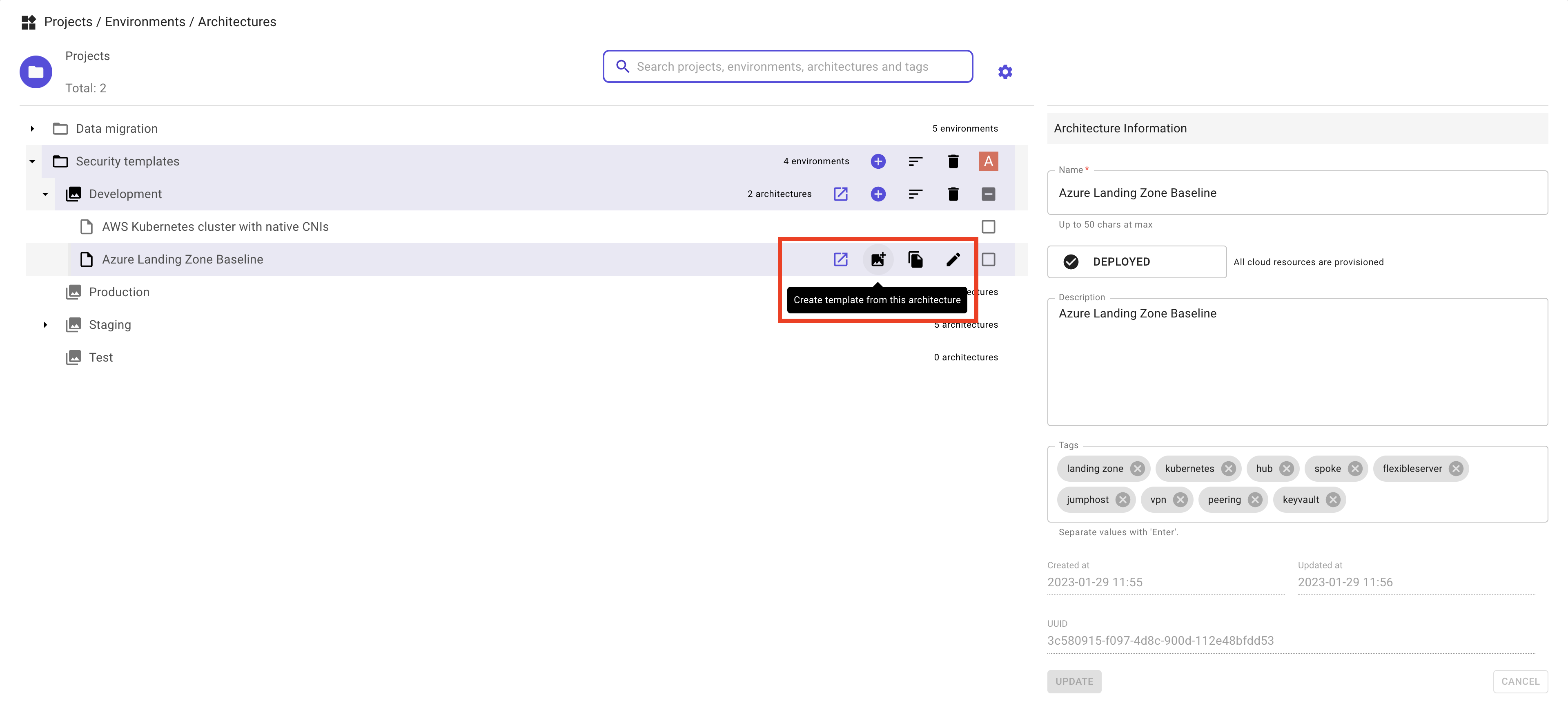This screenshot has height=715, width=1568.
Task: Check the AWS Kubernetes cluster checkbox
Action: (989, 227)
